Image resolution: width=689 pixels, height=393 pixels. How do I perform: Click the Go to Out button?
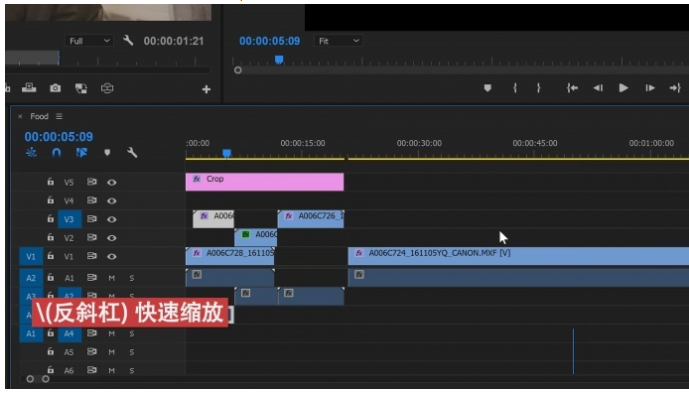click(x=675, y=88)
